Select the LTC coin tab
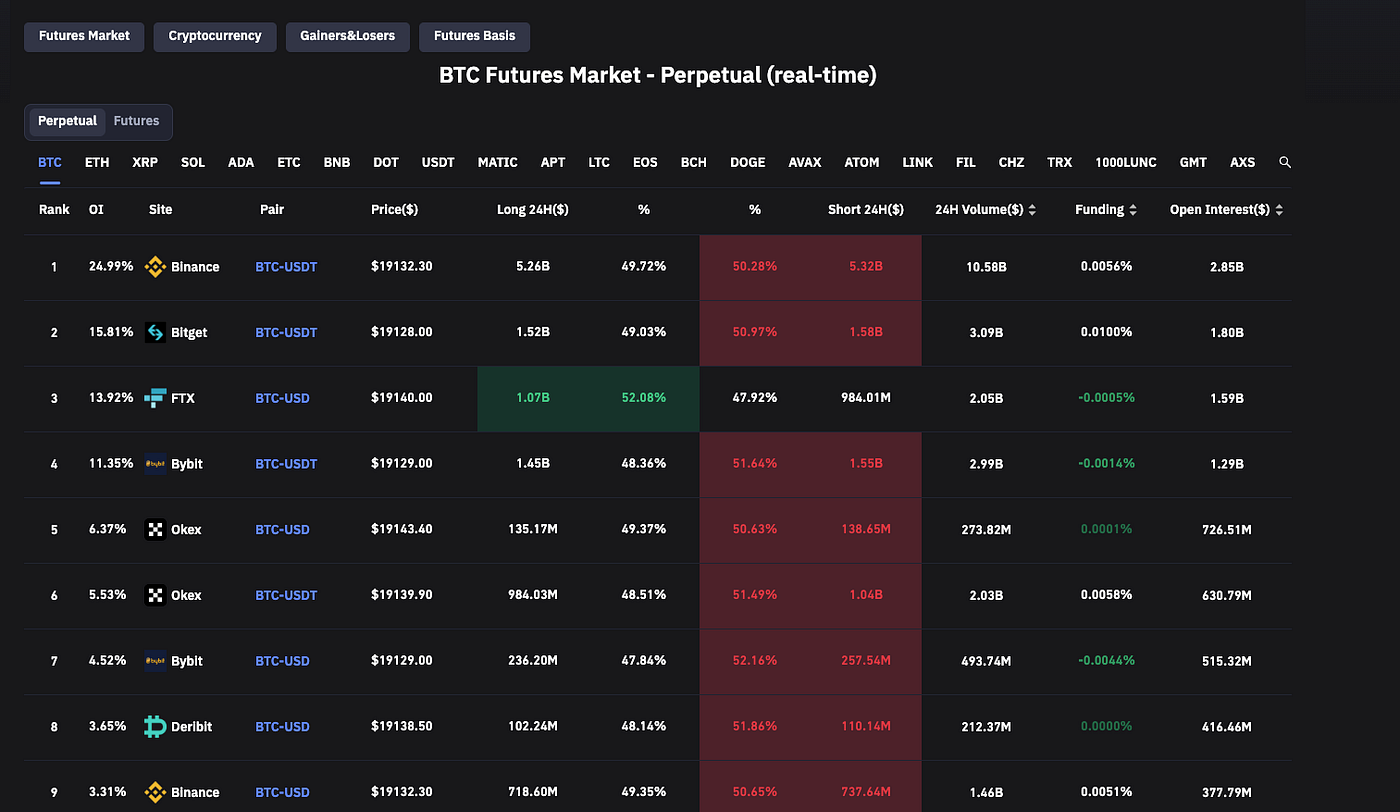 tap(599, 162)
